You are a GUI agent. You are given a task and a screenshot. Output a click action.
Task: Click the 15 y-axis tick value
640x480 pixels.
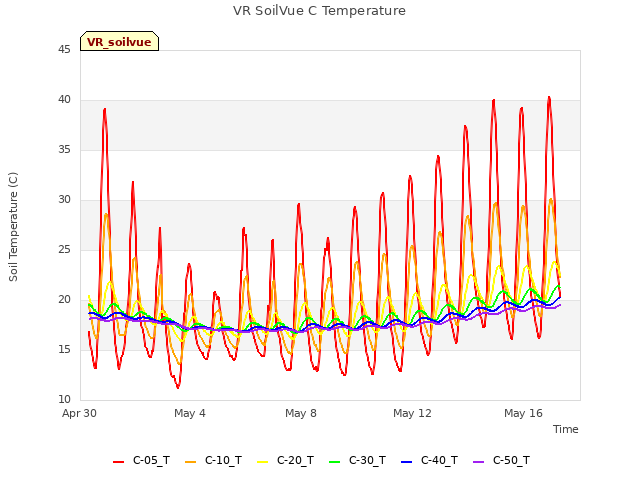[64, 349]
